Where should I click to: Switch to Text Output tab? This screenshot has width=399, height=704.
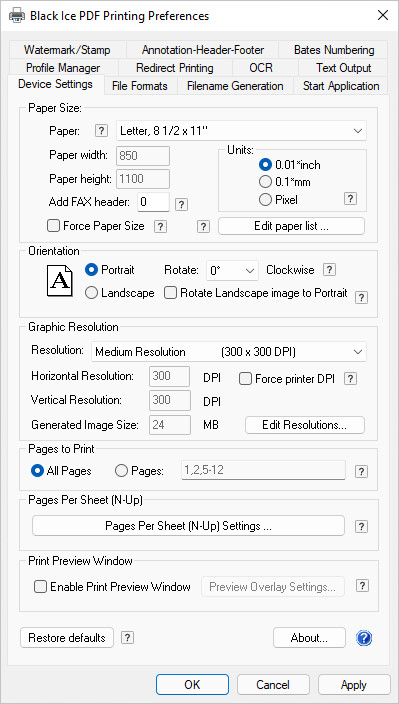pos(343,68)
